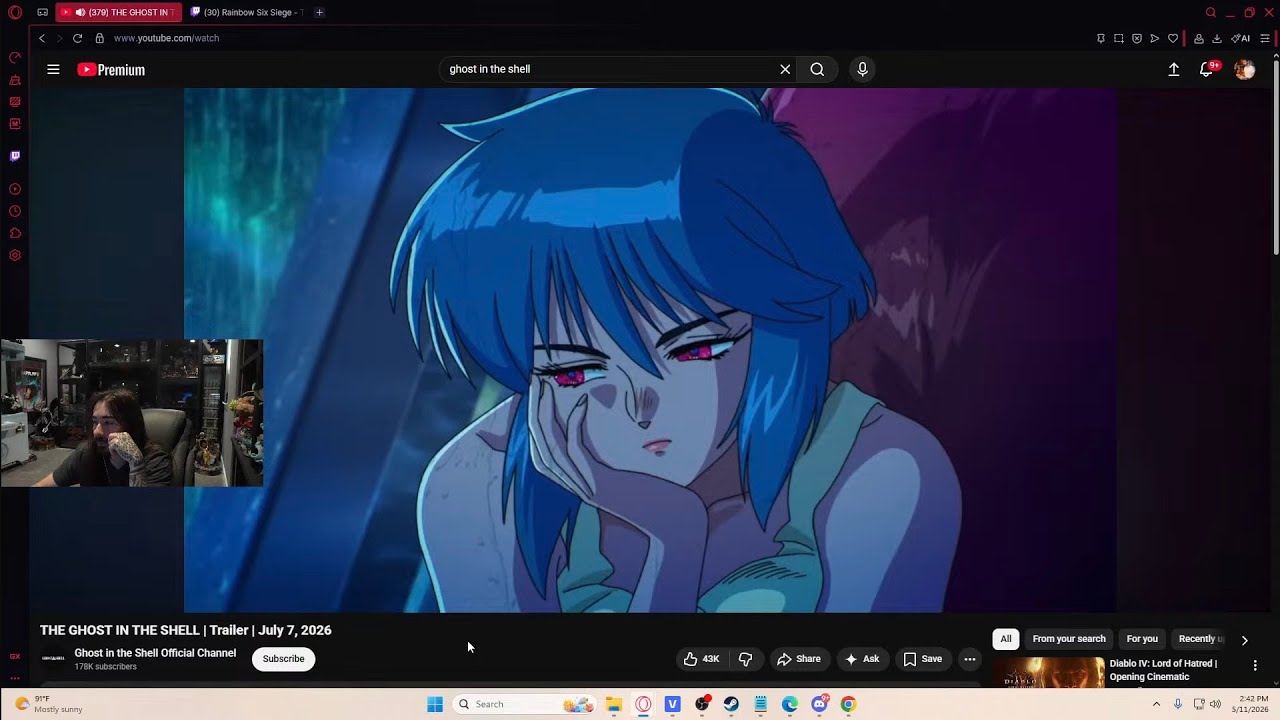The image size is (1280, 720).
Task: Switch to THE GHOST IN THE SHELL tab
Action: point(118,12)
